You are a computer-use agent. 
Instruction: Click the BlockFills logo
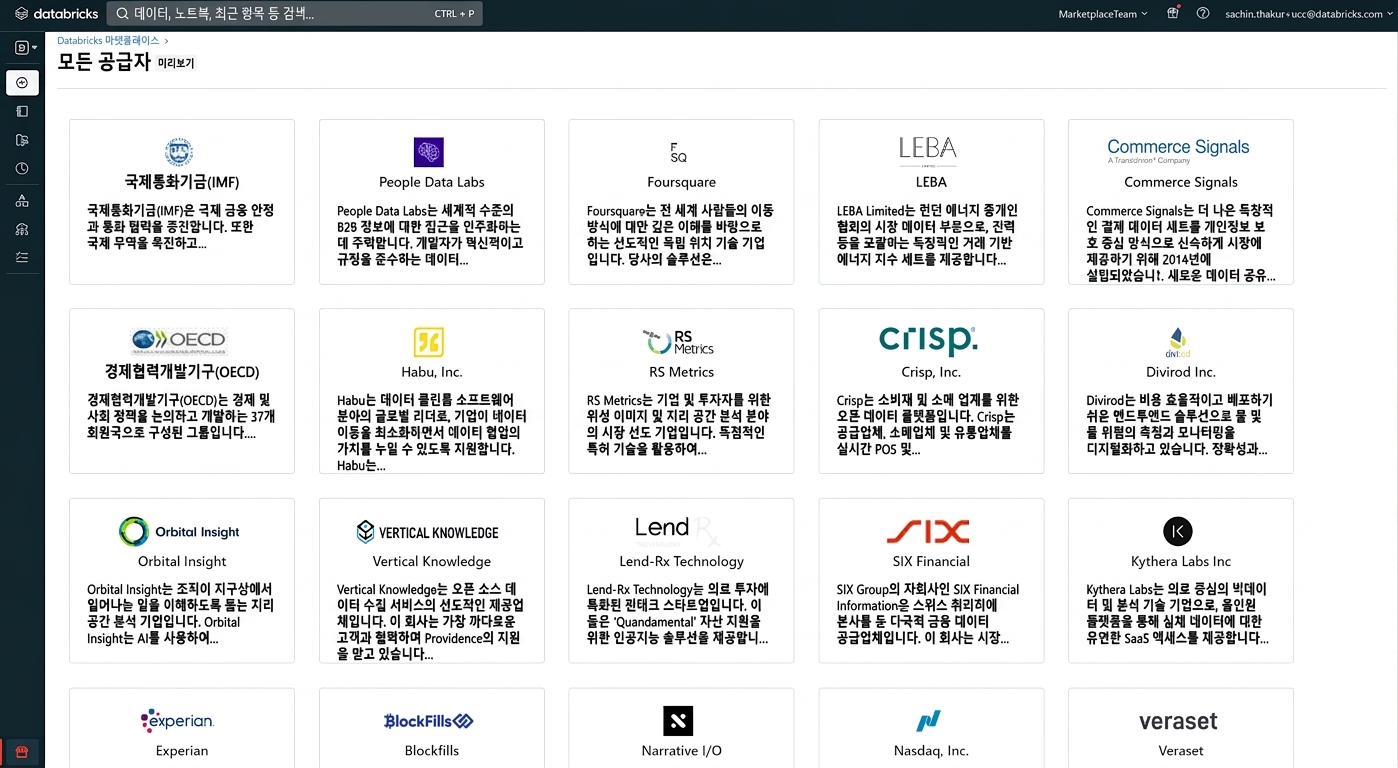click(x=429, y=721)
